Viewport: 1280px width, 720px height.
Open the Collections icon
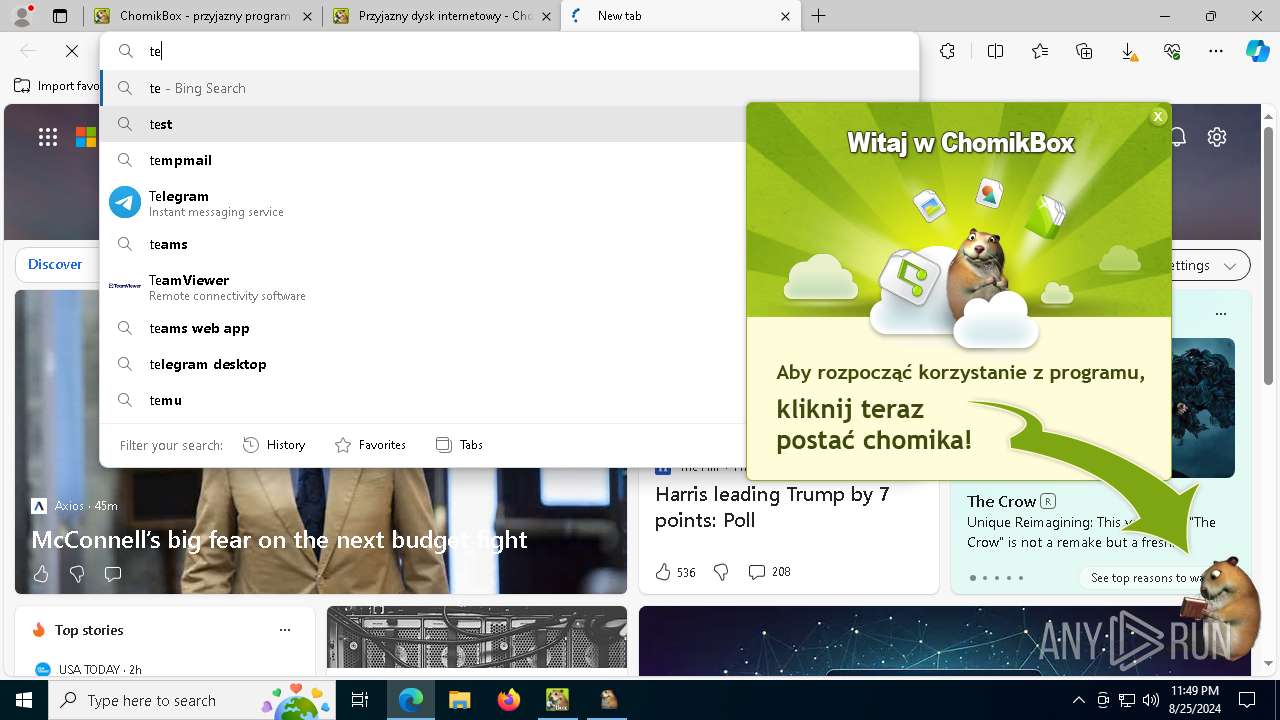tap(1084, 51)
